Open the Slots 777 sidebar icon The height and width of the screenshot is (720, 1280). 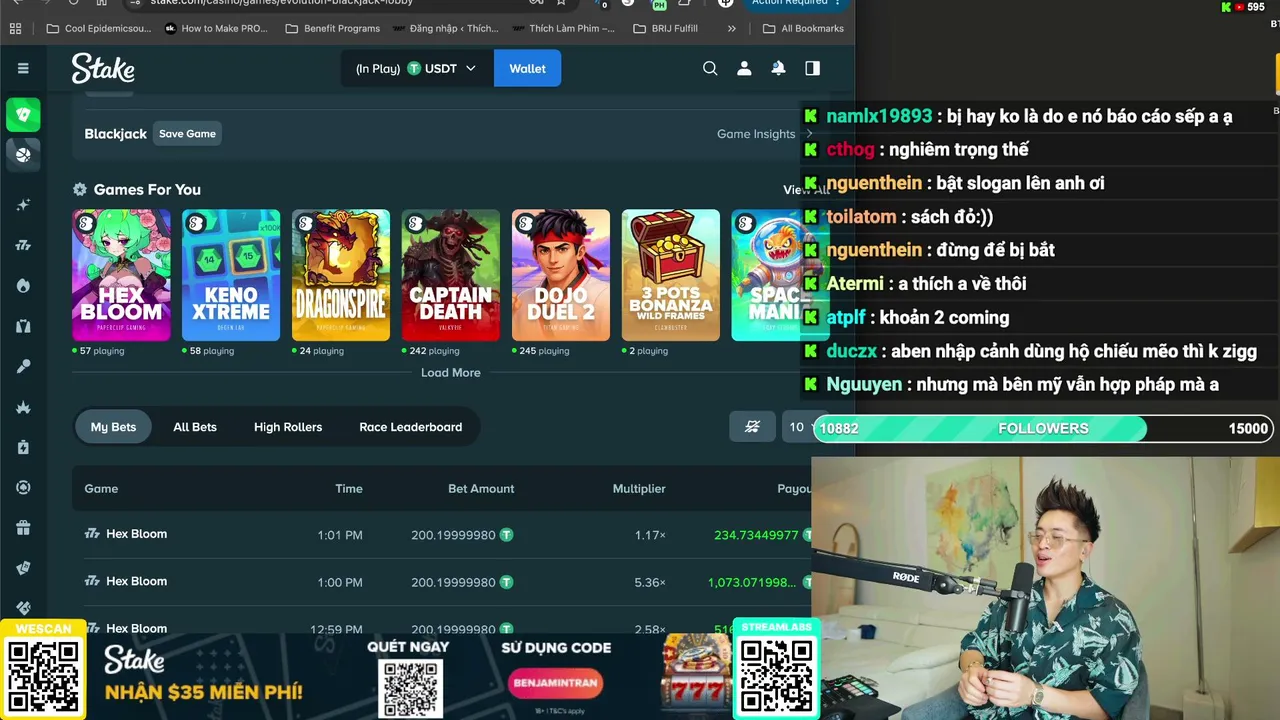click(x=23, y=245)
